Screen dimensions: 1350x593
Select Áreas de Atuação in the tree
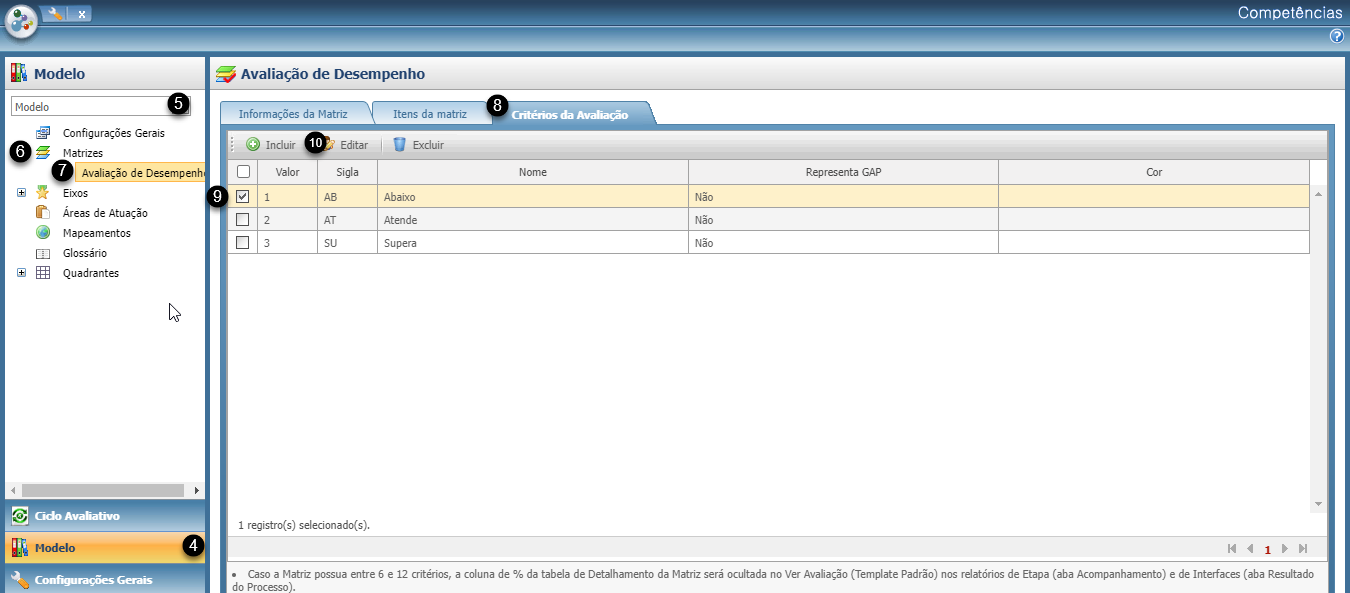point(105,213)
